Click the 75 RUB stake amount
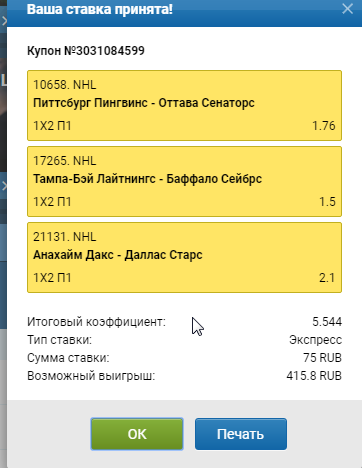 (x=322, y=358)
